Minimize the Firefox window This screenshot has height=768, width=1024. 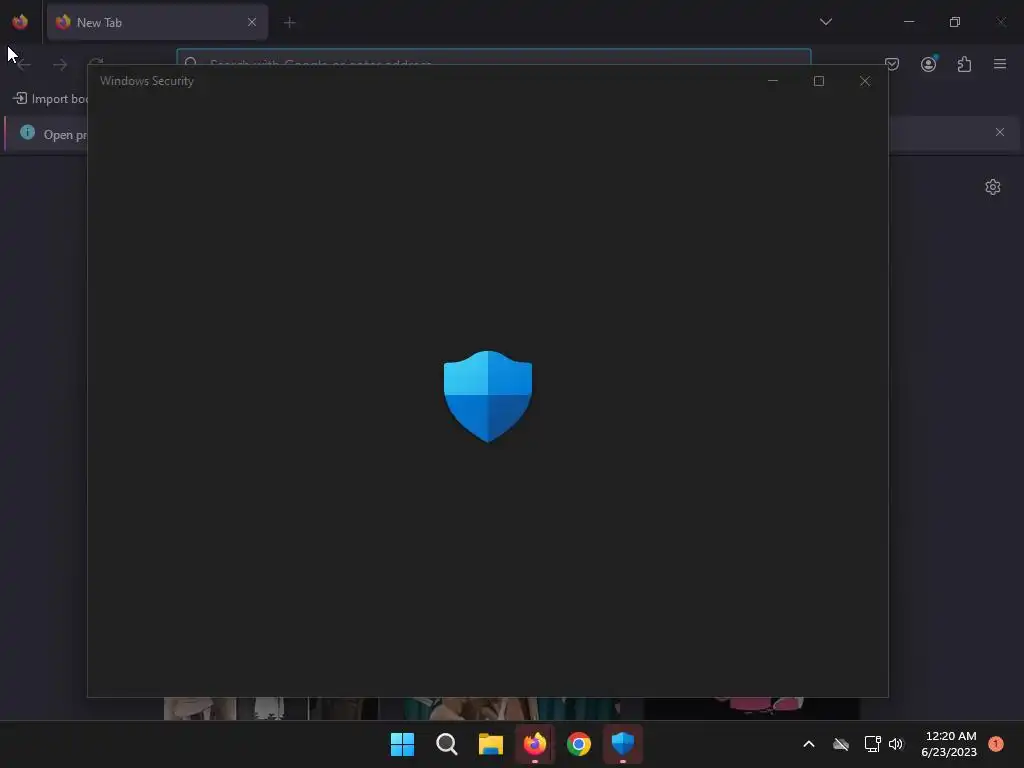click(x=909, y=22)
